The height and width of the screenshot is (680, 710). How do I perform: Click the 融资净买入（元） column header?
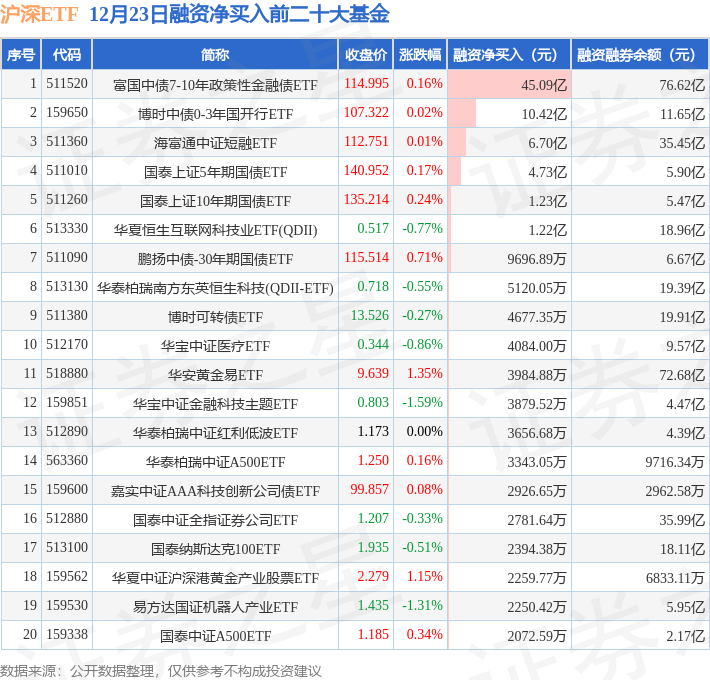(x=509, y=55)
